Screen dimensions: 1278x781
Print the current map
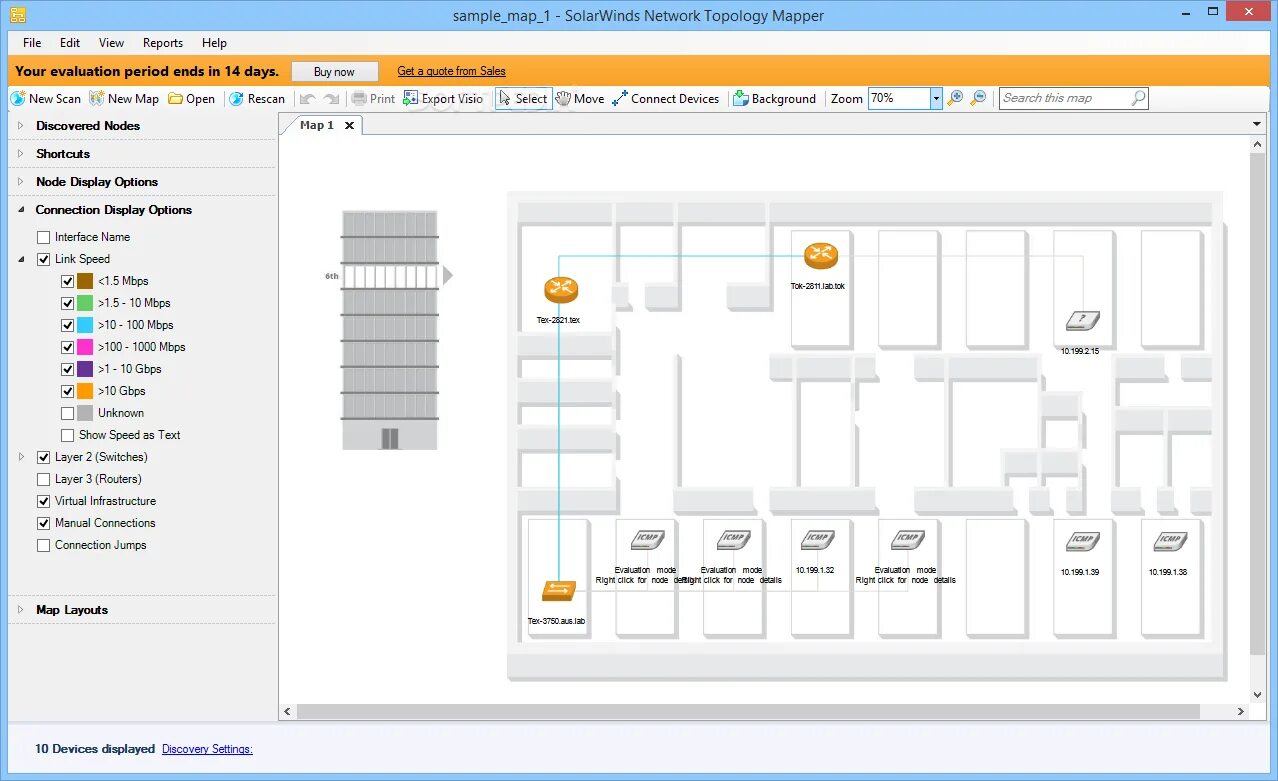click(373, 98)
